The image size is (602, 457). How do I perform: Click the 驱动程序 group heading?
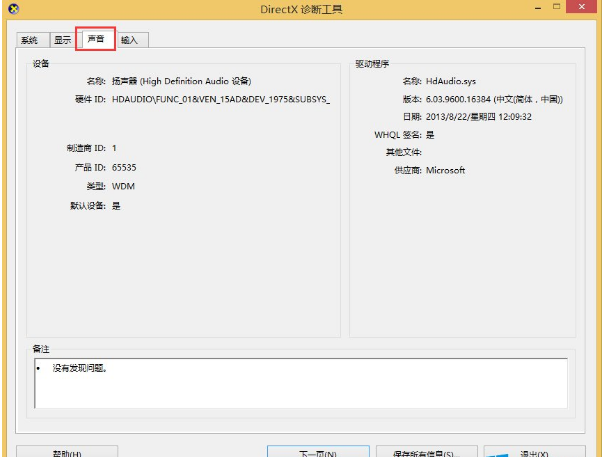(372, 64)
